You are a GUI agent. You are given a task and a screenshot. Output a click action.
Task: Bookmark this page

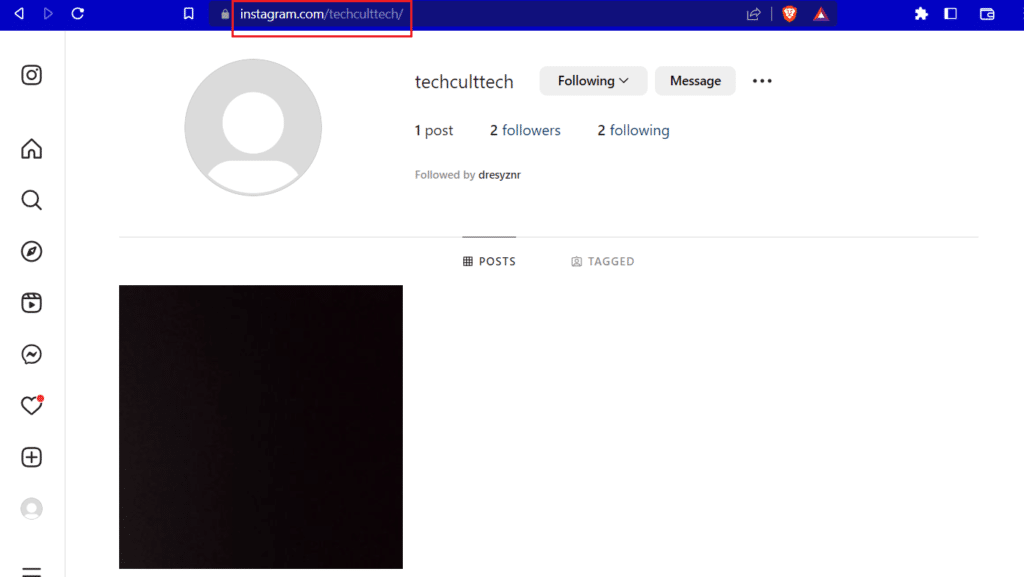(189, 14)
